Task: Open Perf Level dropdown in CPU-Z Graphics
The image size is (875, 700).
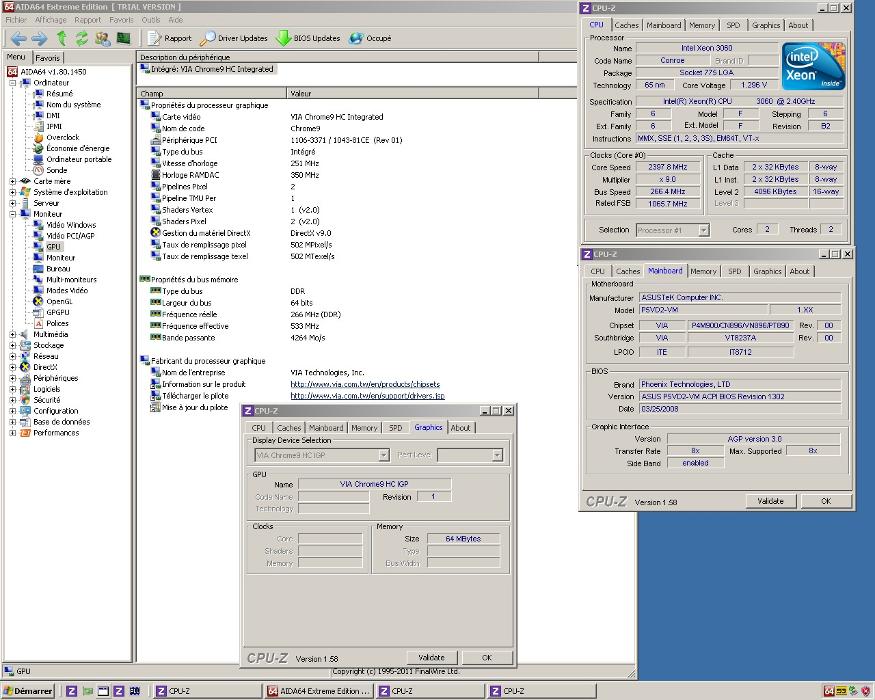Action: pyautogui.click(x=497, y=456)
